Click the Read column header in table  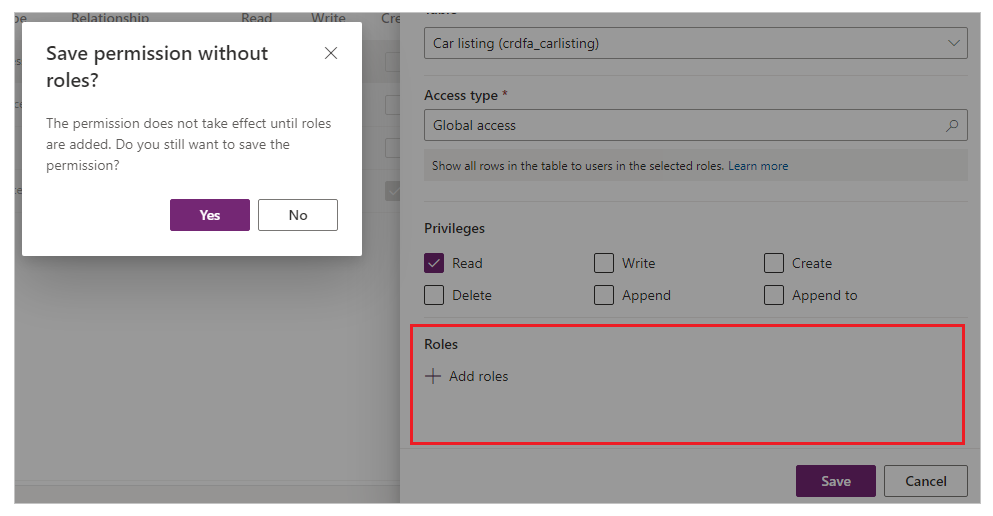pos(256,18)
